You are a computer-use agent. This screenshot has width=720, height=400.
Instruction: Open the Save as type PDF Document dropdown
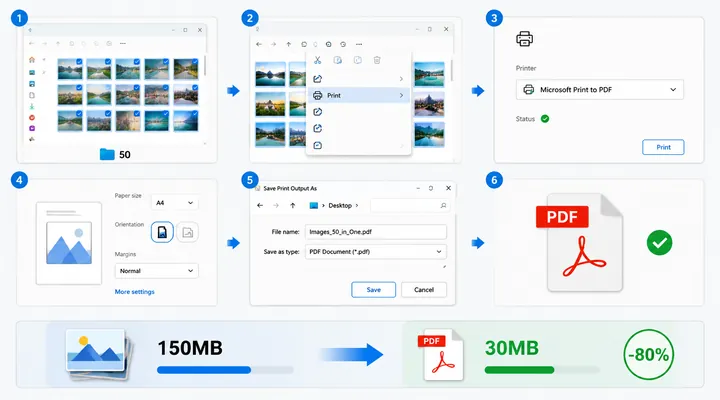[x=376, y=252]
